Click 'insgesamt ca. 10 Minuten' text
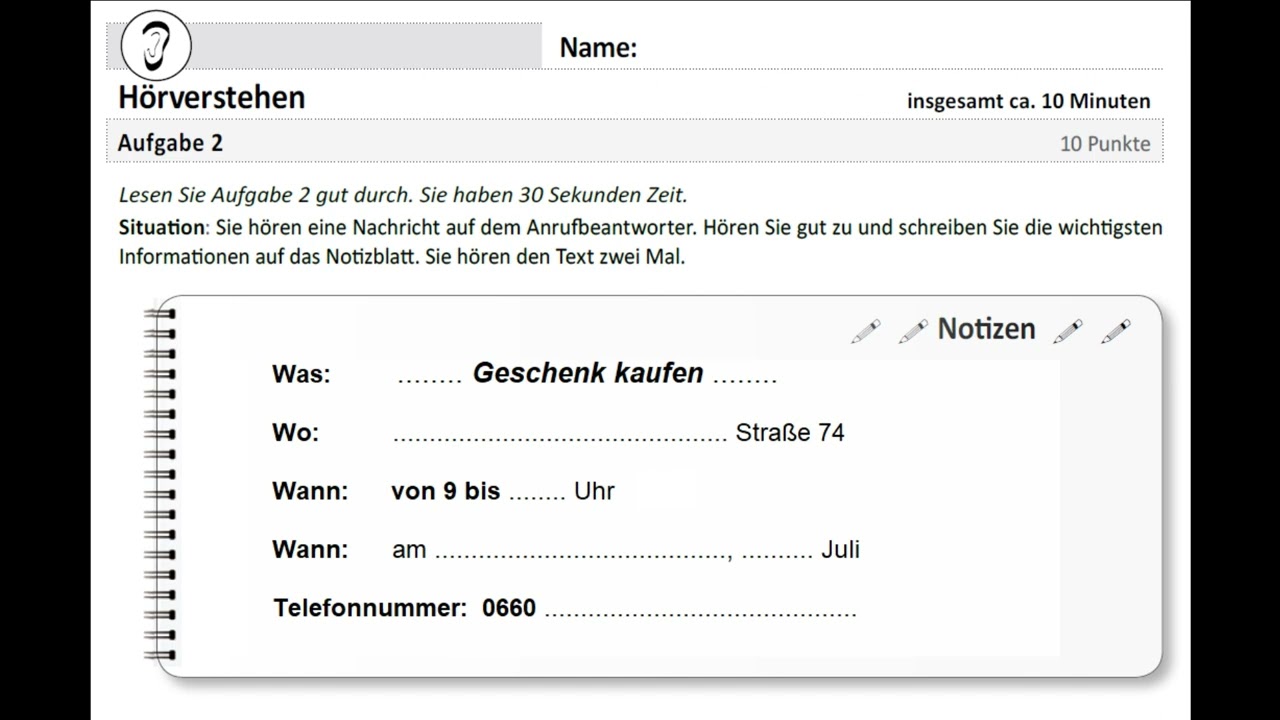Image resolution: width=1280 pixels, height=720 pixels. (1029, 101)
